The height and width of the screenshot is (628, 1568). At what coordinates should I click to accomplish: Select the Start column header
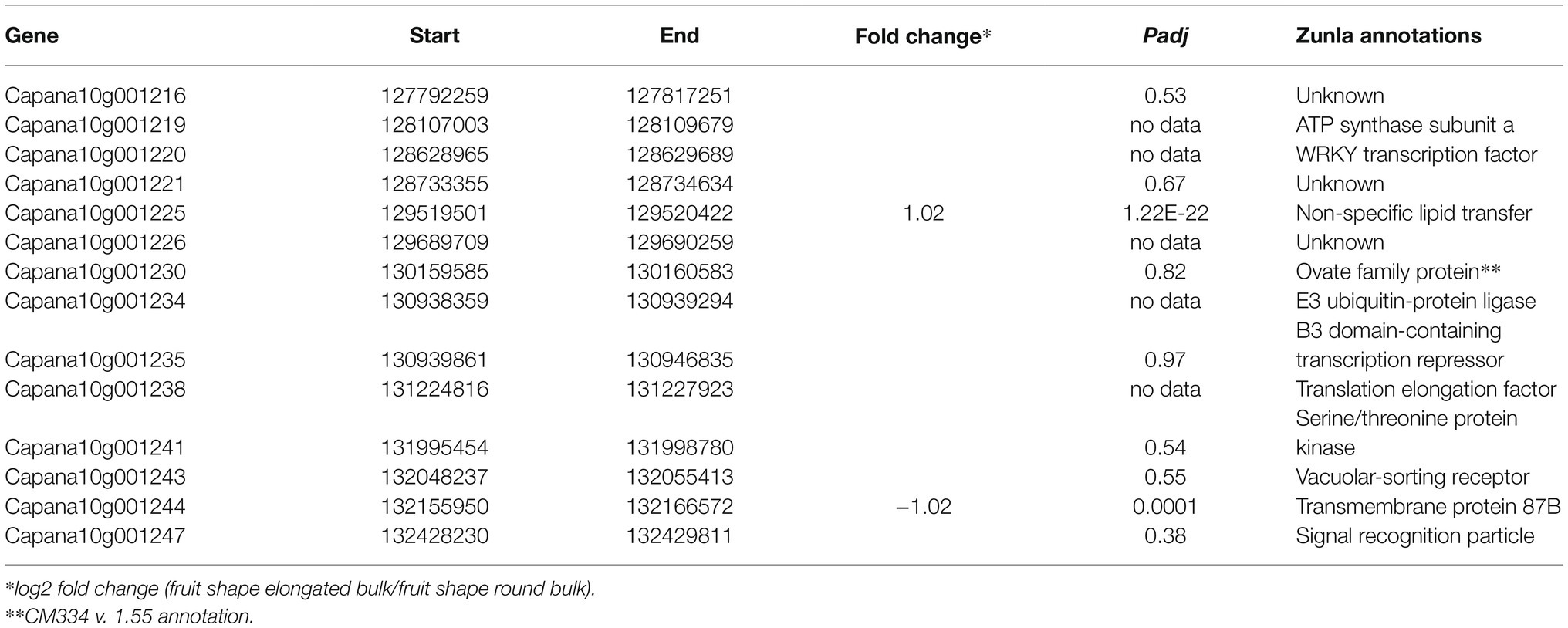[434, 35]
